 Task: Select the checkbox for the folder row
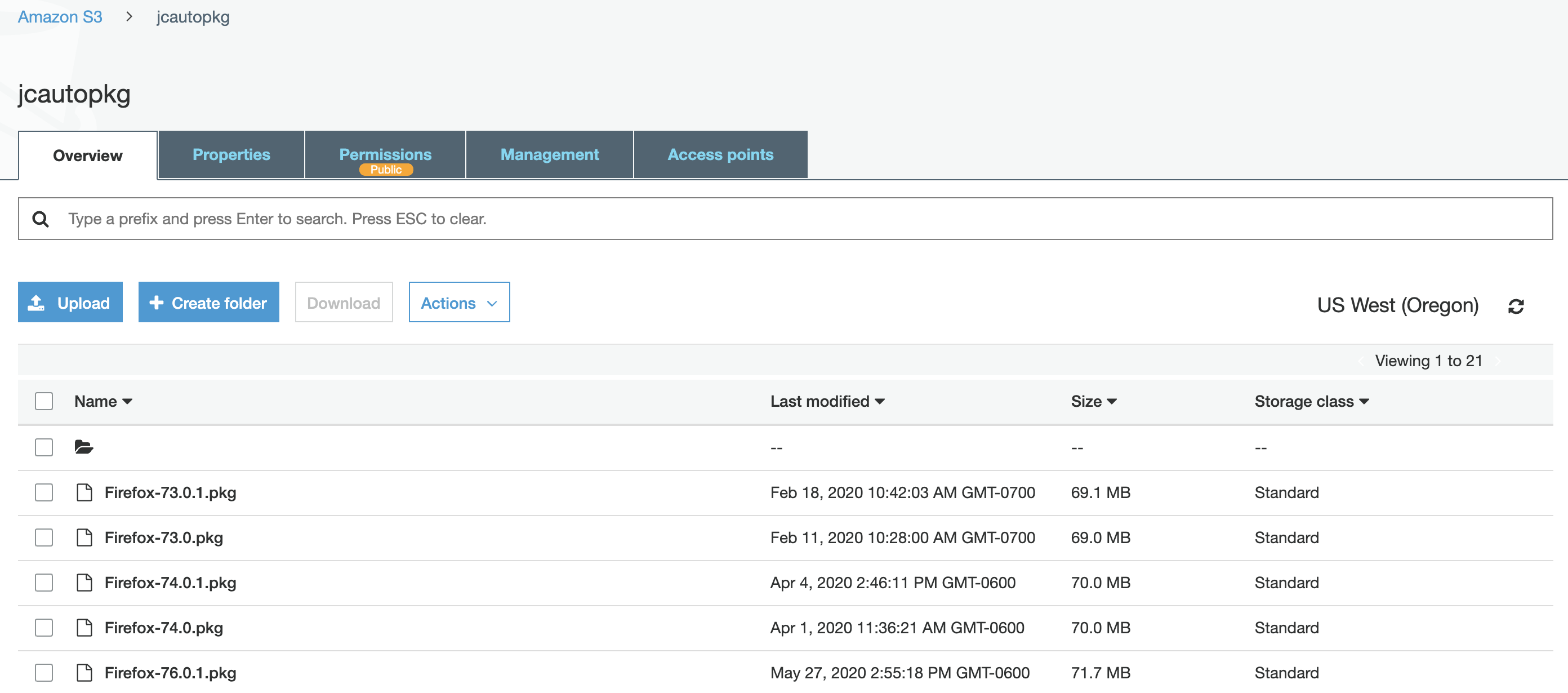pos(44,447)
